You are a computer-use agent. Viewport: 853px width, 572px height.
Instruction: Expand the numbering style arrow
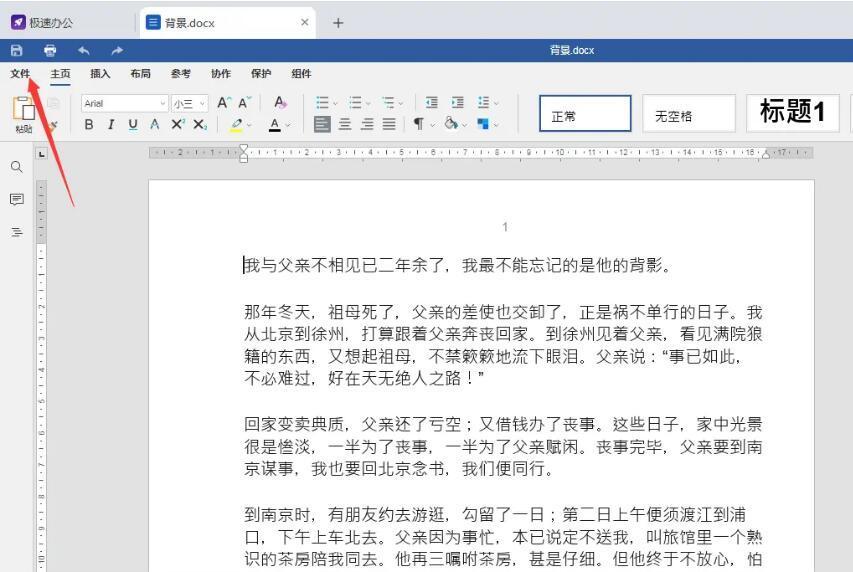point(368,103)
